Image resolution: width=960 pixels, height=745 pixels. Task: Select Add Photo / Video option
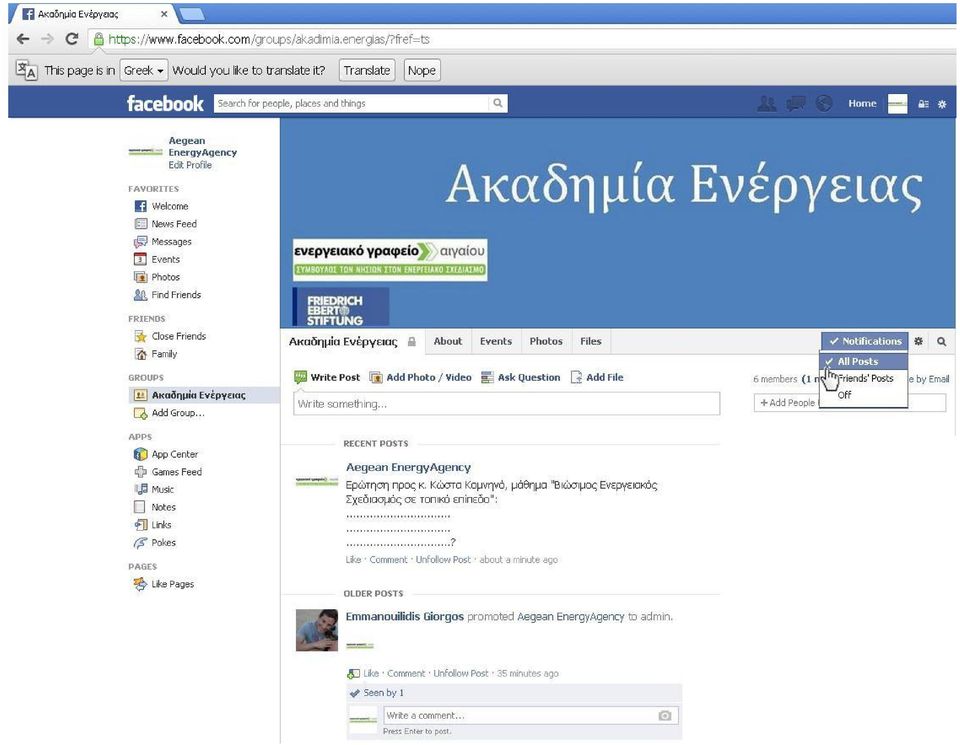[421, 378]
